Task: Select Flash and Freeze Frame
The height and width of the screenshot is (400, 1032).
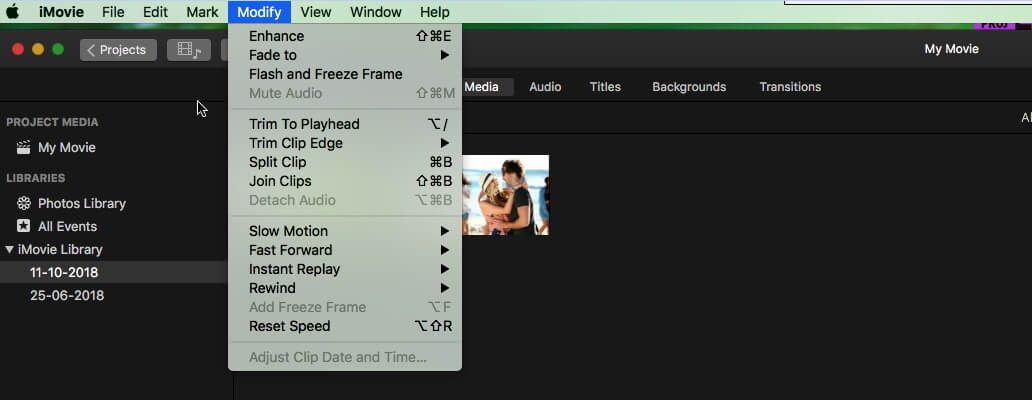Action: point(345,74)
